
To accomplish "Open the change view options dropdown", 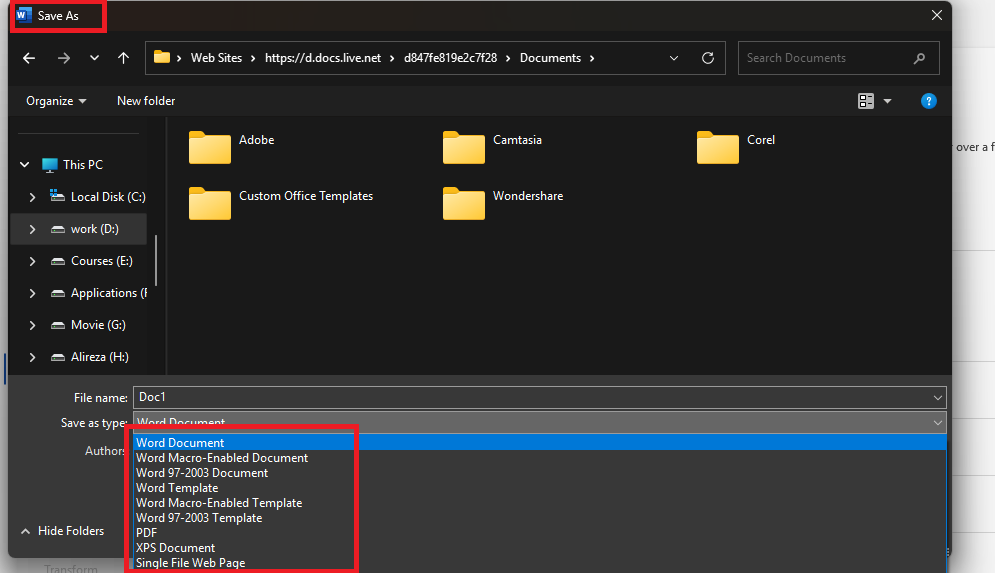I will coord(887,101).
